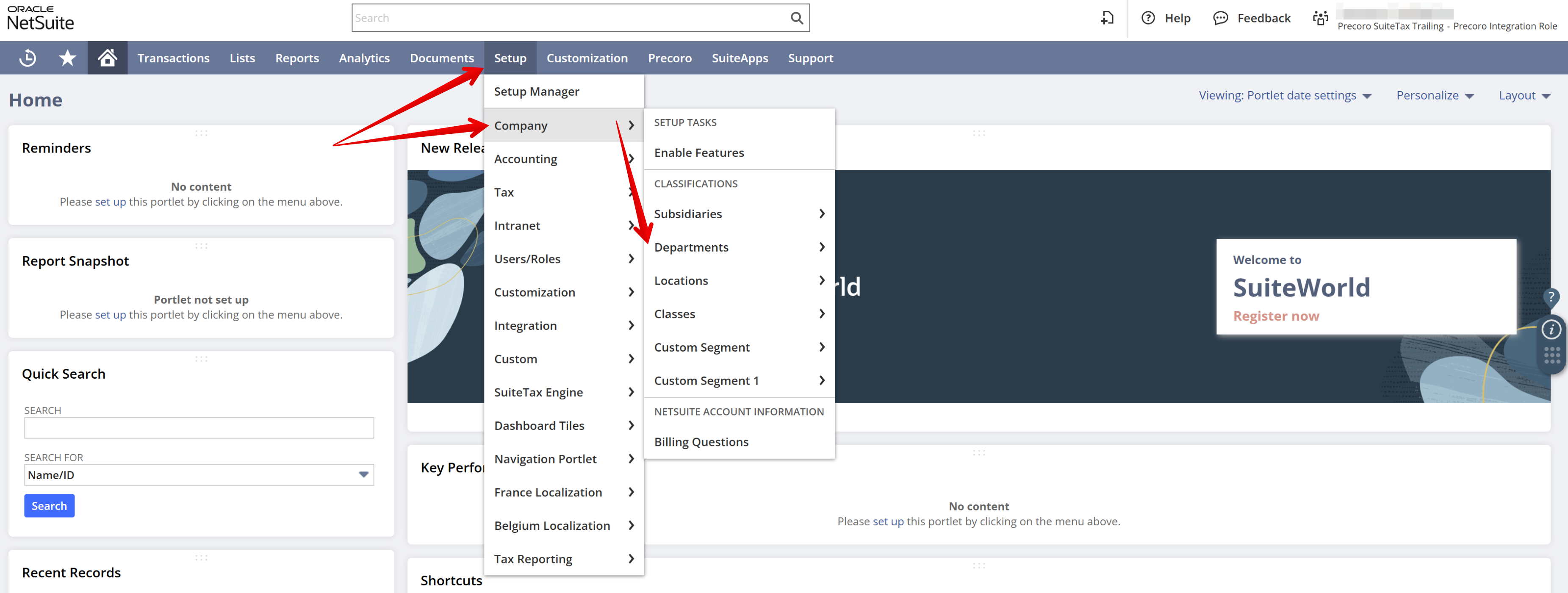Choose Custom Segment entry
Image resolution: width=1568 pixels, height=593 pixels.
[x=739, y=347]
